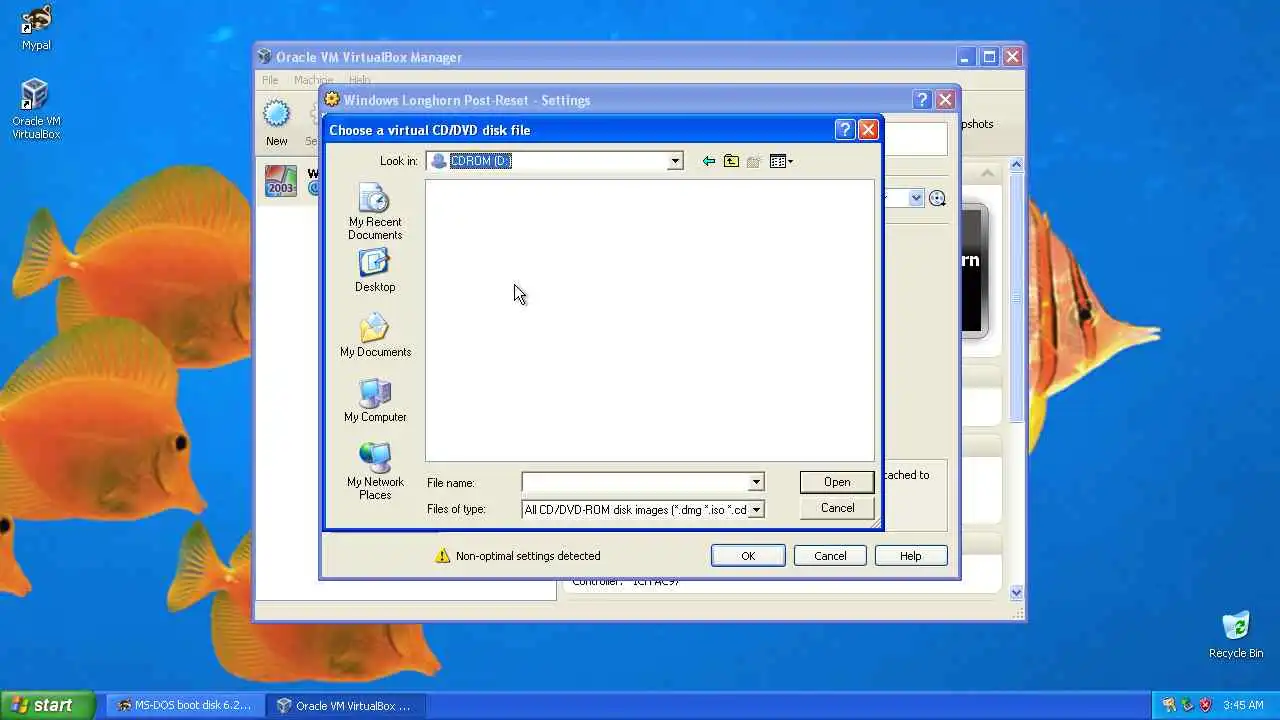Open the Help menu in VirtualBox Manager
The image size is (1280, 720).
coord(360,80)
